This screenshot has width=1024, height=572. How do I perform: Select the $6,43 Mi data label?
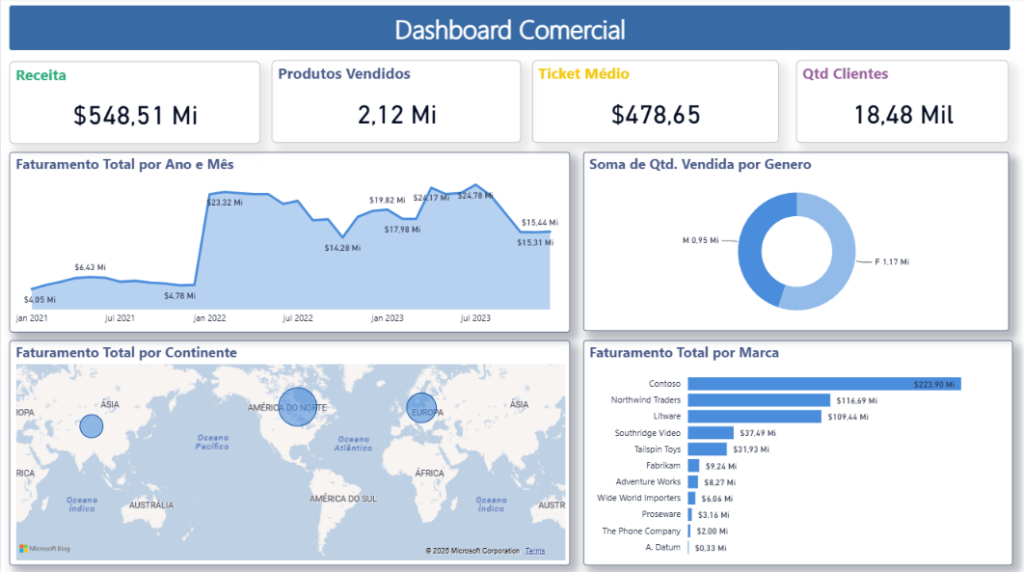coord(90,267)
